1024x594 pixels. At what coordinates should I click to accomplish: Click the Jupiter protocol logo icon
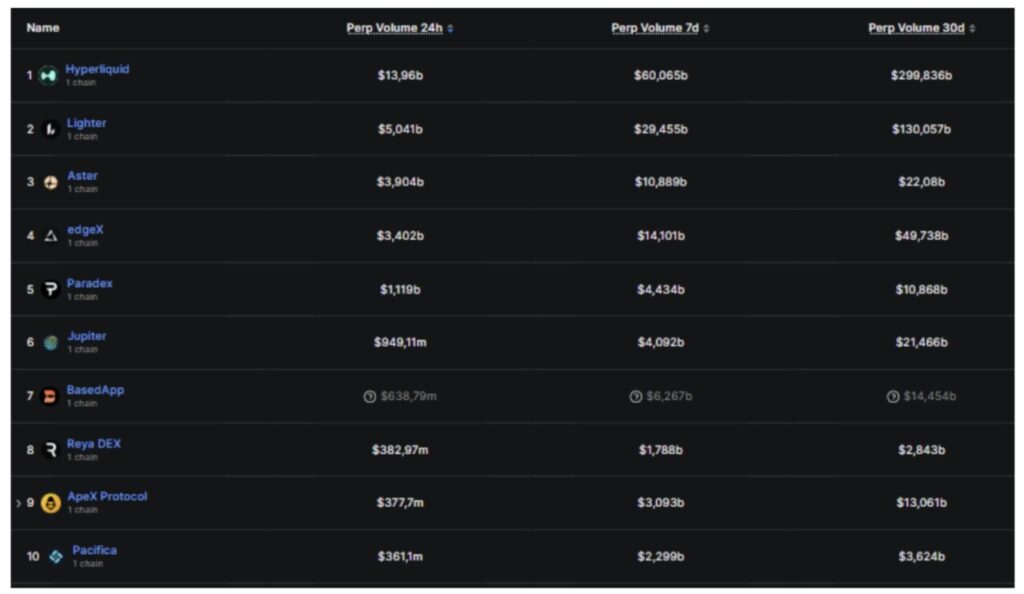(x=50, y=343)
